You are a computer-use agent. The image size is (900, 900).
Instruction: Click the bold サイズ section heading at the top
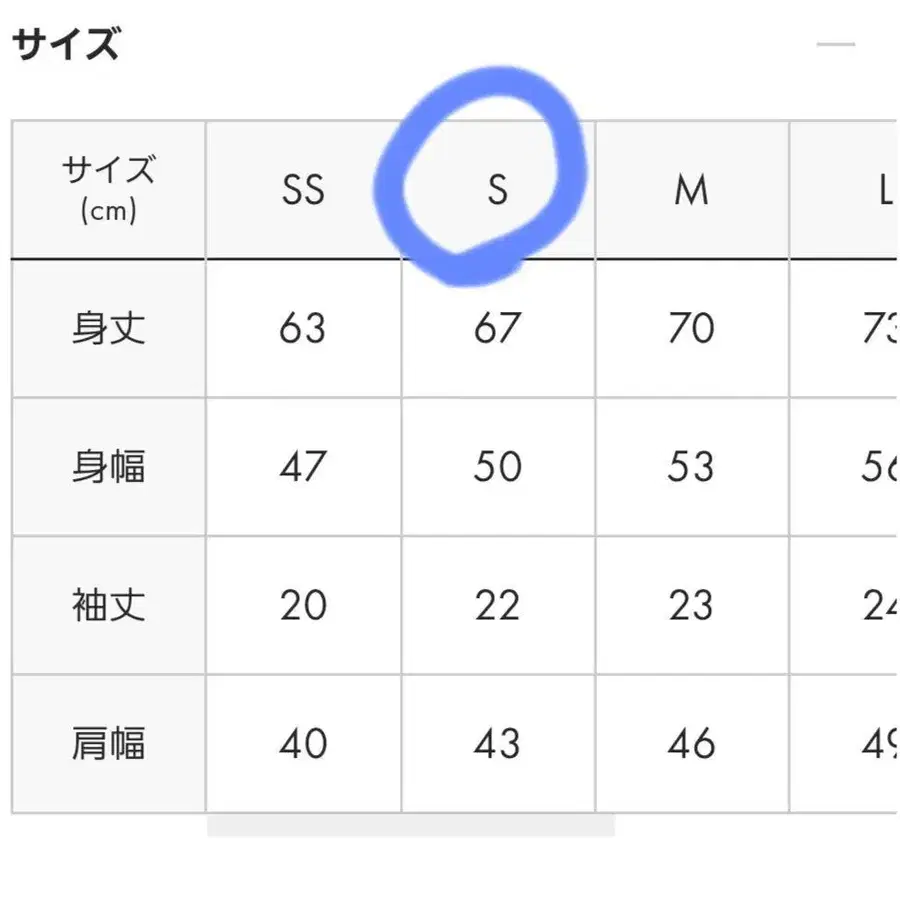[66, 45]
